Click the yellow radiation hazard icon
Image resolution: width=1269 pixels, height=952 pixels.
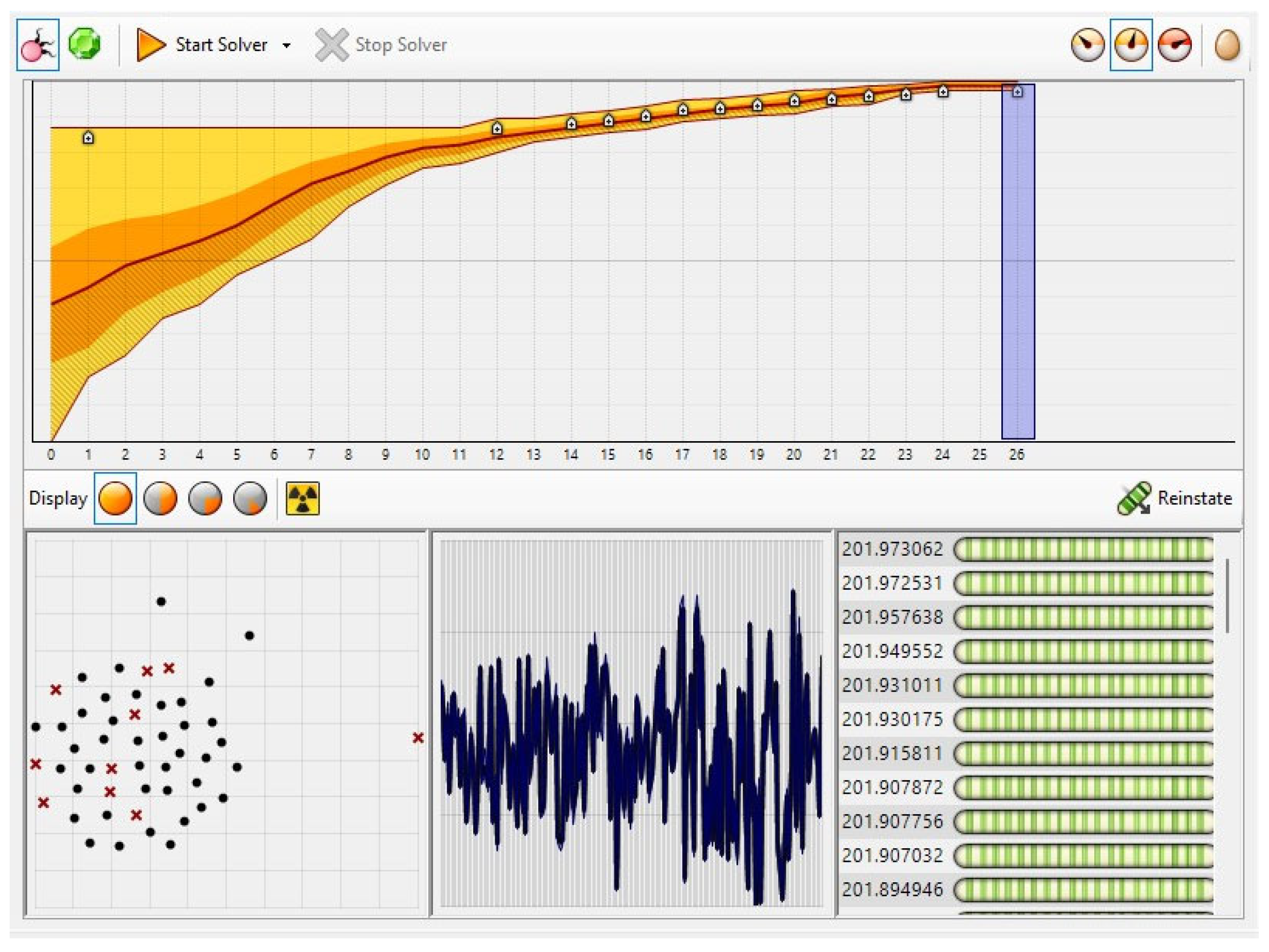tap(302, 498)
